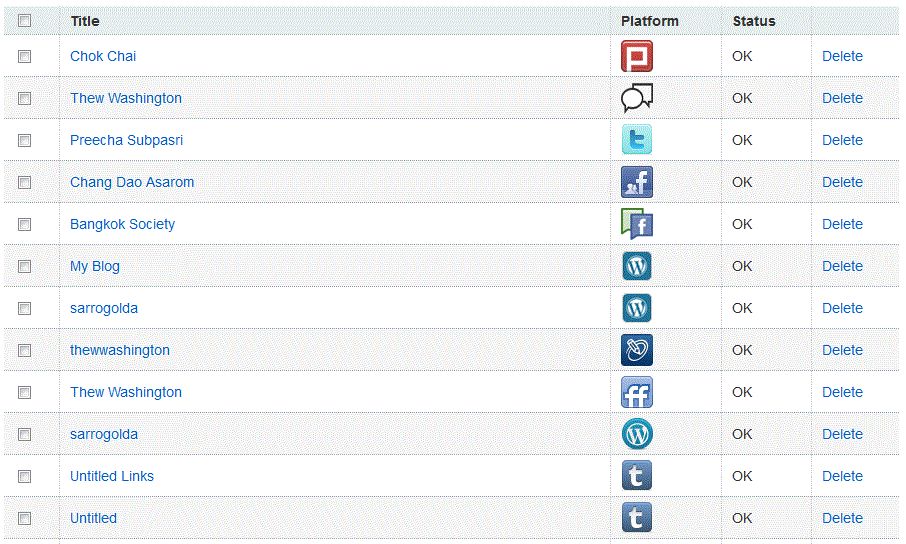Click the Plurk icon for Chok Chai
Viewport: 906px width, 544px height.
point(637,56)
